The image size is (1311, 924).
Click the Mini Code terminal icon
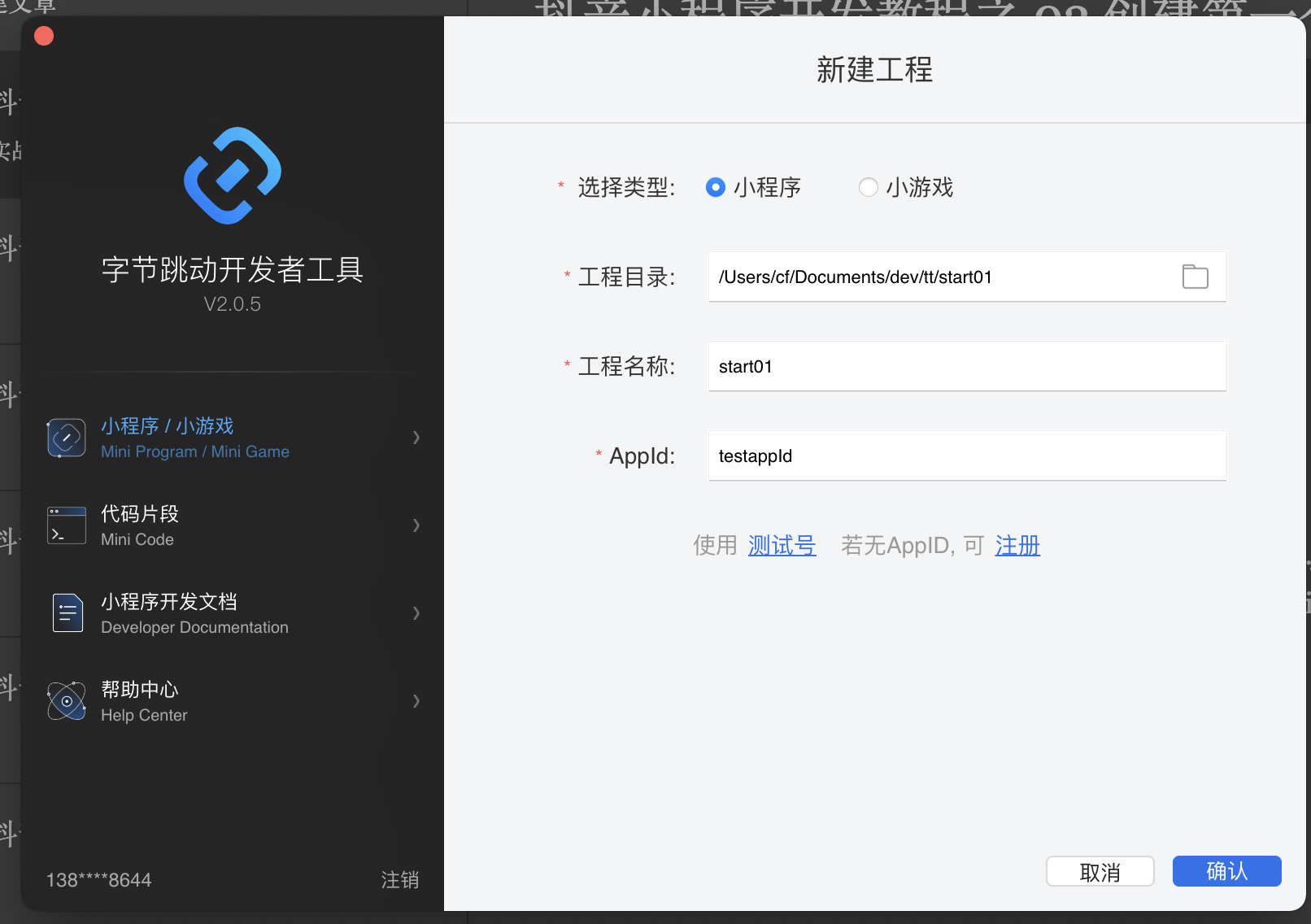[67, 525]
